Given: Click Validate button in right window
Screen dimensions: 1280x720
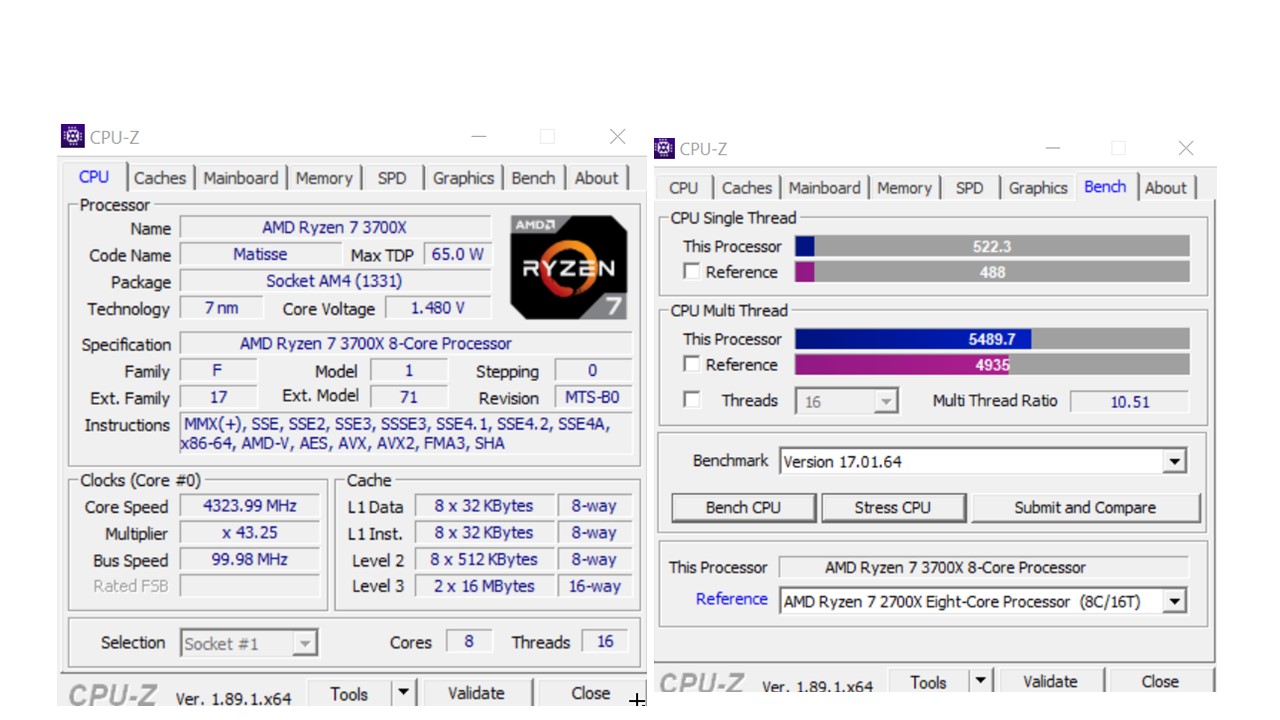Looking at the screenshot, I should pyautogui.click(x=1050, y=682).
